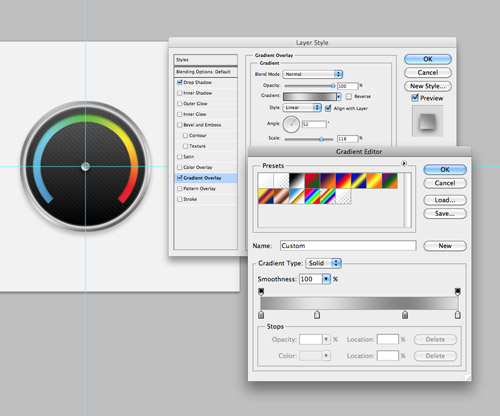The image size is (500, 416).
Task: Select the chrome gradient preset
Action: (297, 196)
